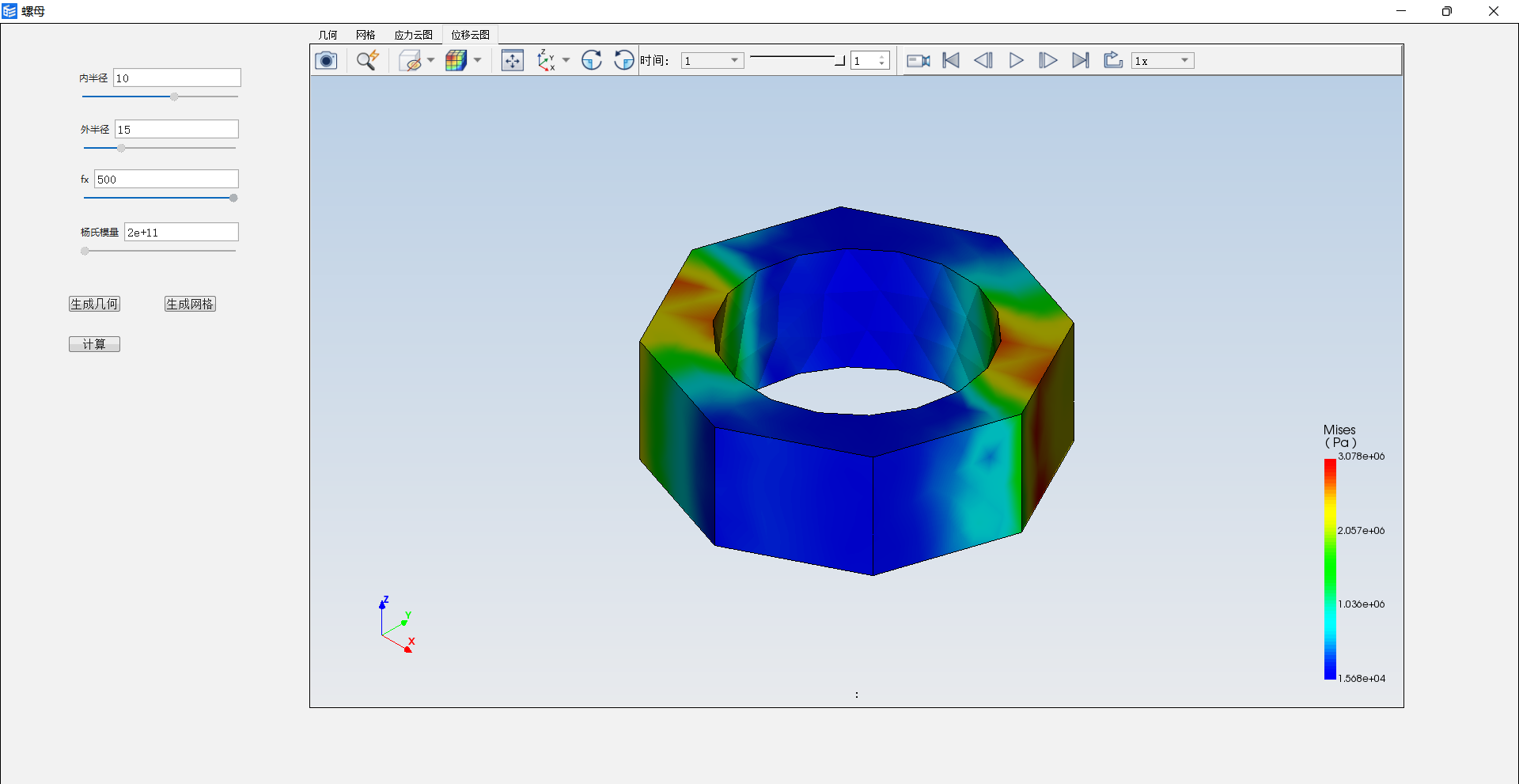Switch to the 位移云图 tab
The image size is (1519, 784).
click(471, 35)
